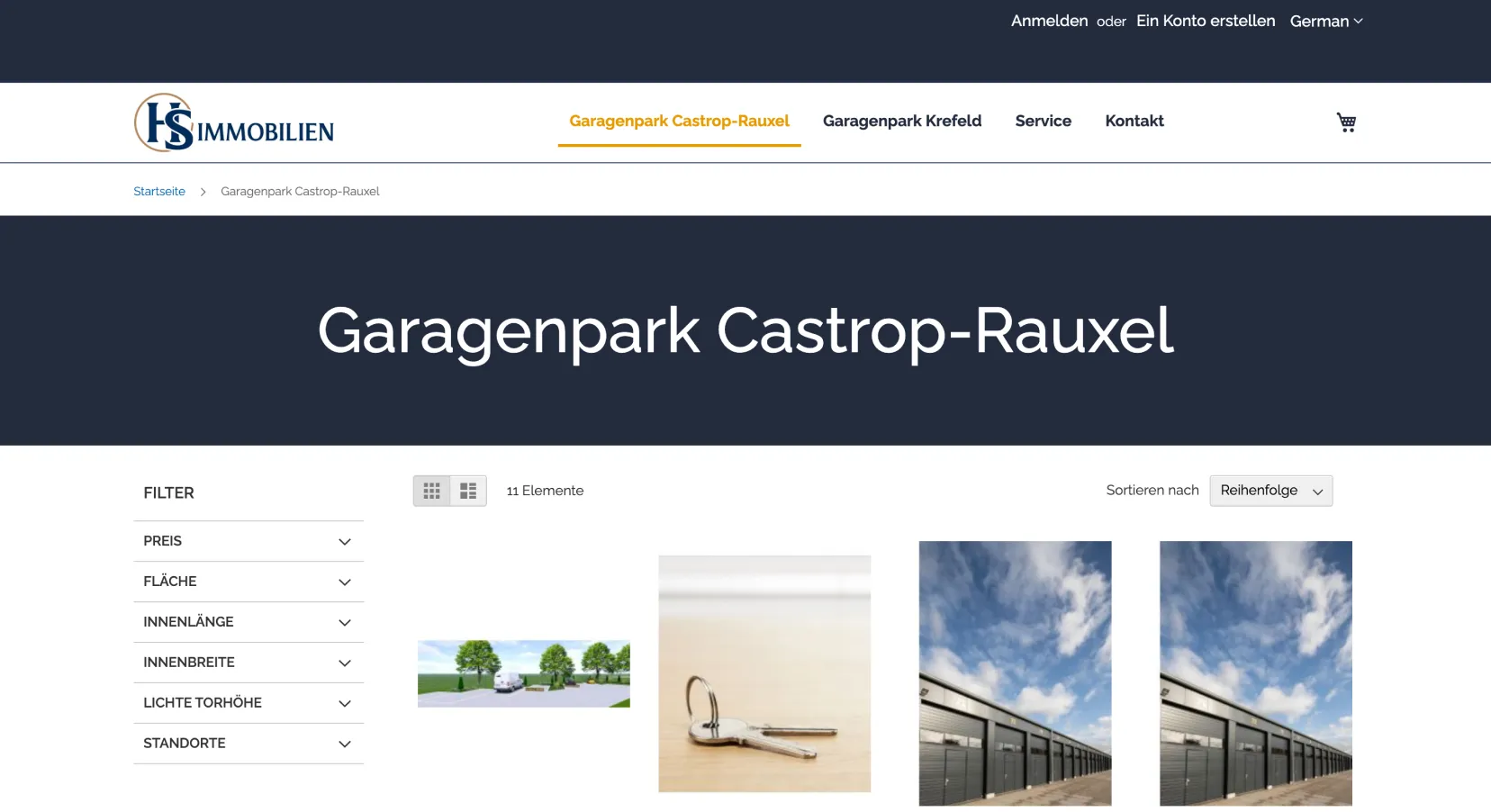The image size is (1491, 812).
Task: Go to Startseite via breadcrumb
Action: pos(159,192)
